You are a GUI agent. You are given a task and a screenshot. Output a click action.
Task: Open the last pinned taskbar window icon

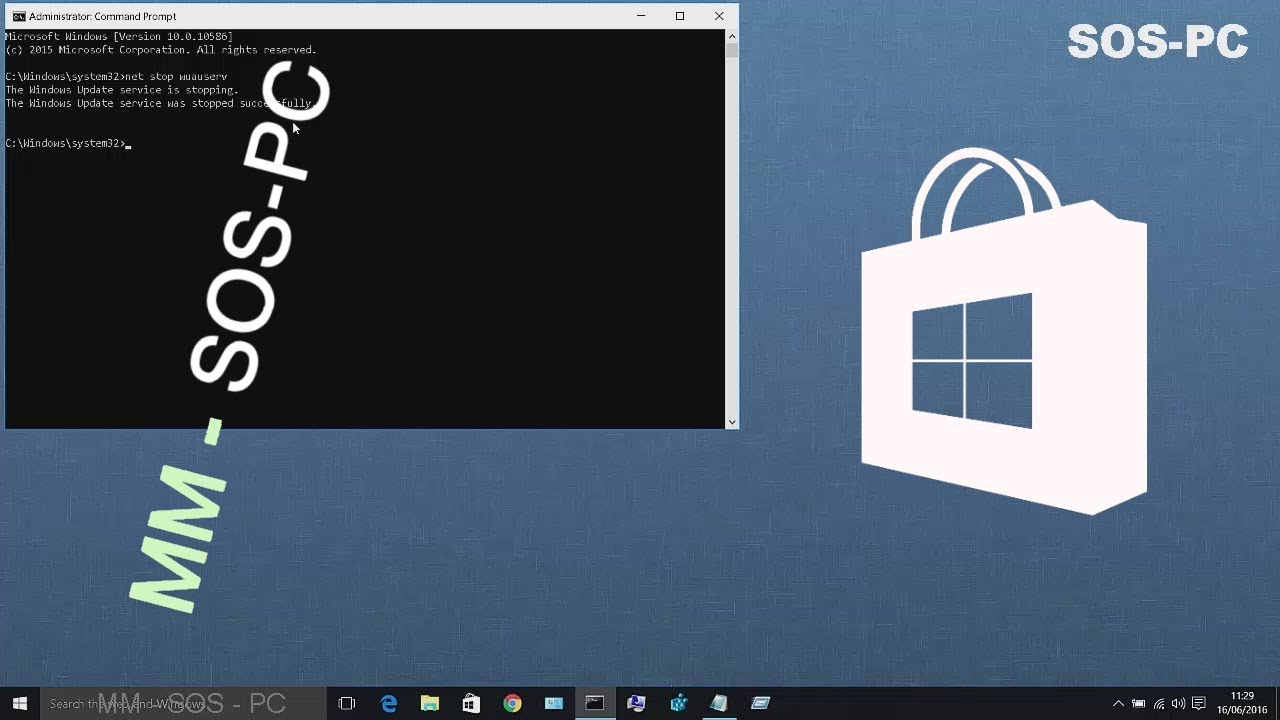pos(760,704)
